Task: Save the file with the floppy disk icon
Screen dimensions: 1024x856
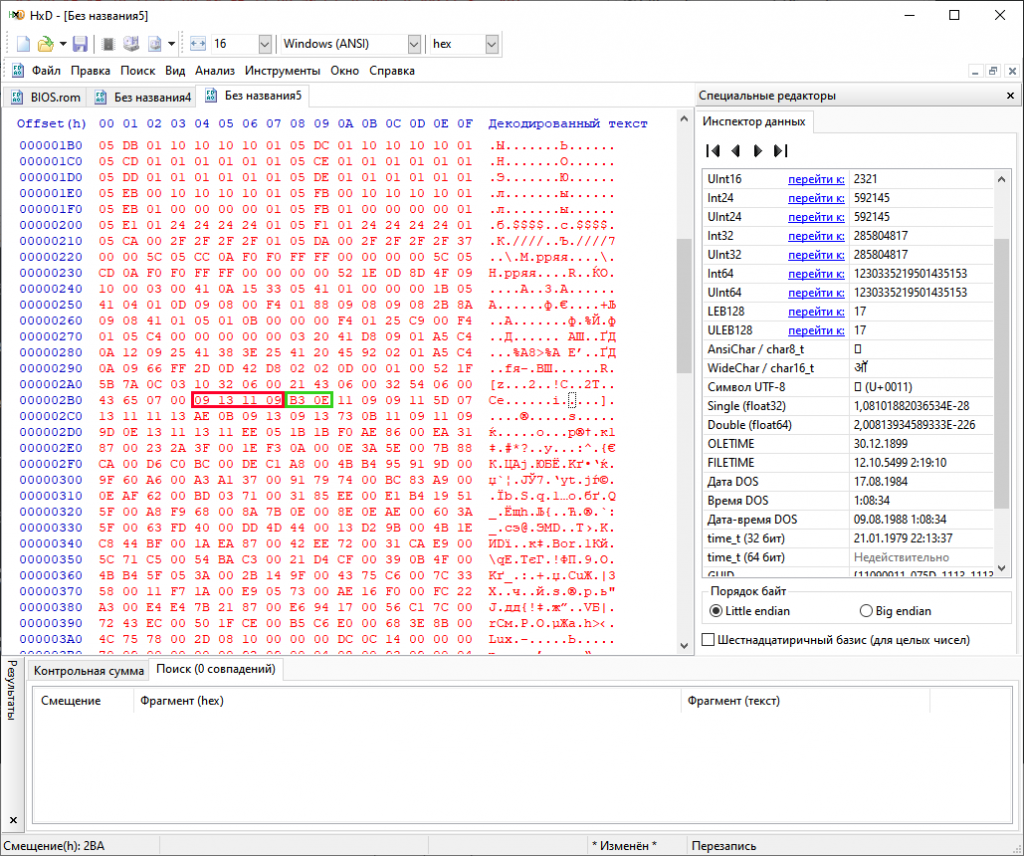Action: pyautogui.click(x=80, y=44)
